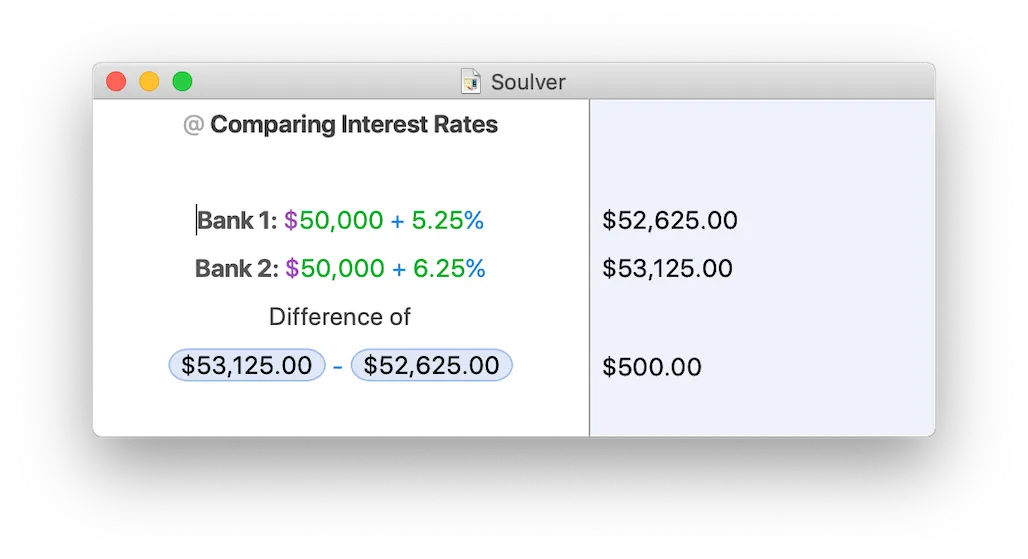Click the green zoom window button

[x=182, y=82]
